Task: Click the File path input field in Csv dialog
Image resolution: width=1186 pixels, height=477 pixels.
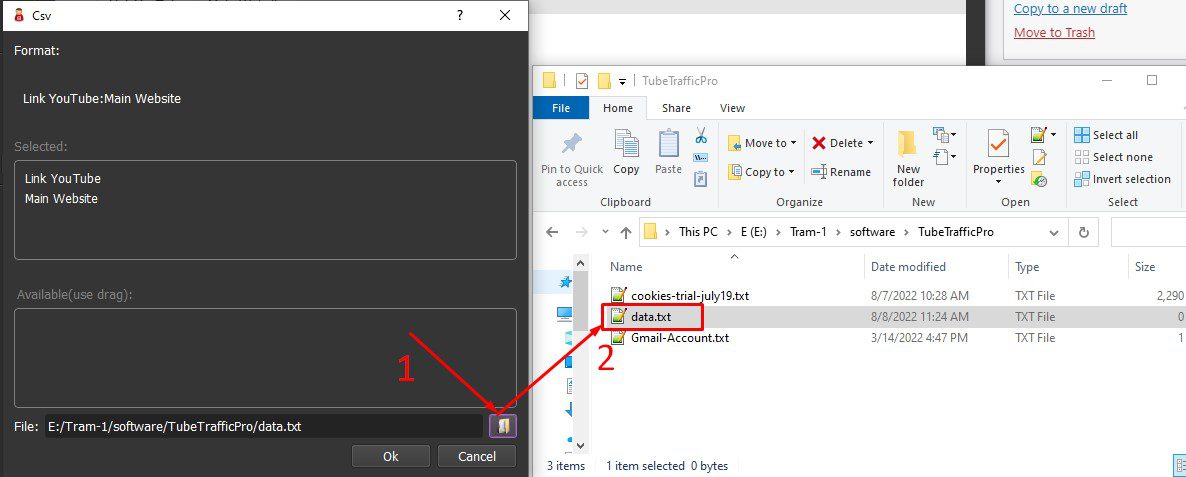Action: (x=263, y=426)
